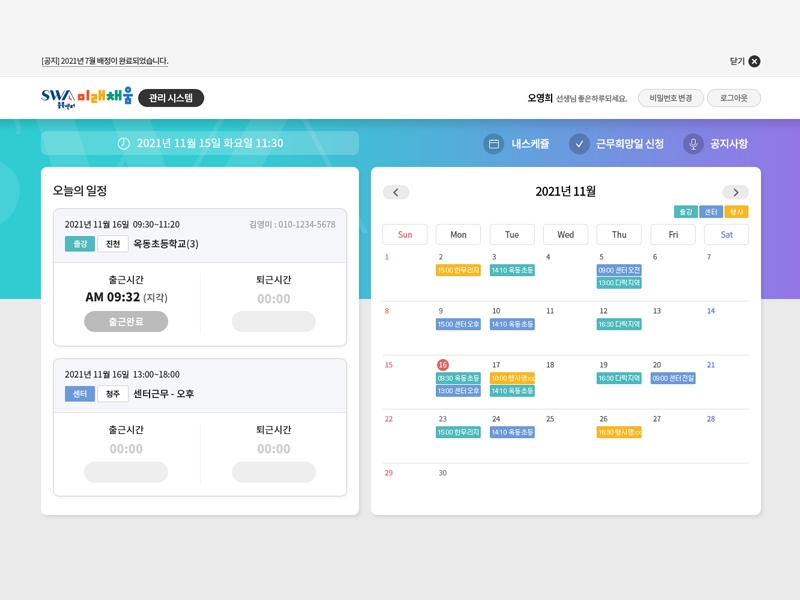Click the 관리 시스템 badge

[171, 98]
